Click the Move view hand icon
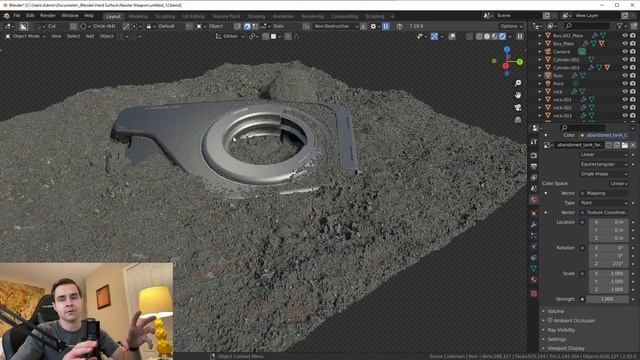 click(518, 95)
